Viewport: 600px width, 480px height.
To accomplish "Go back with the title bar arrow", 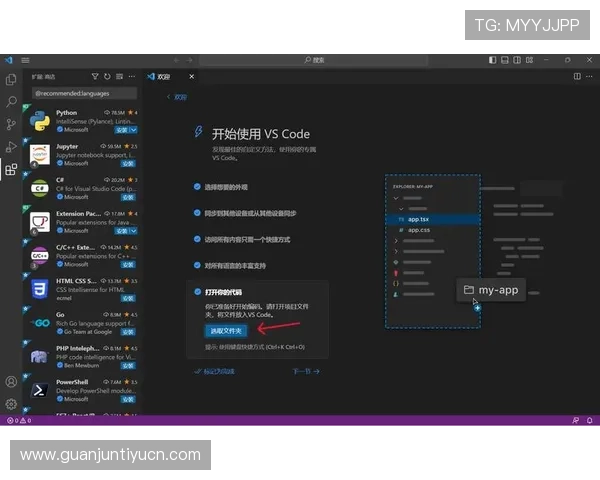I will click(176, 60).
